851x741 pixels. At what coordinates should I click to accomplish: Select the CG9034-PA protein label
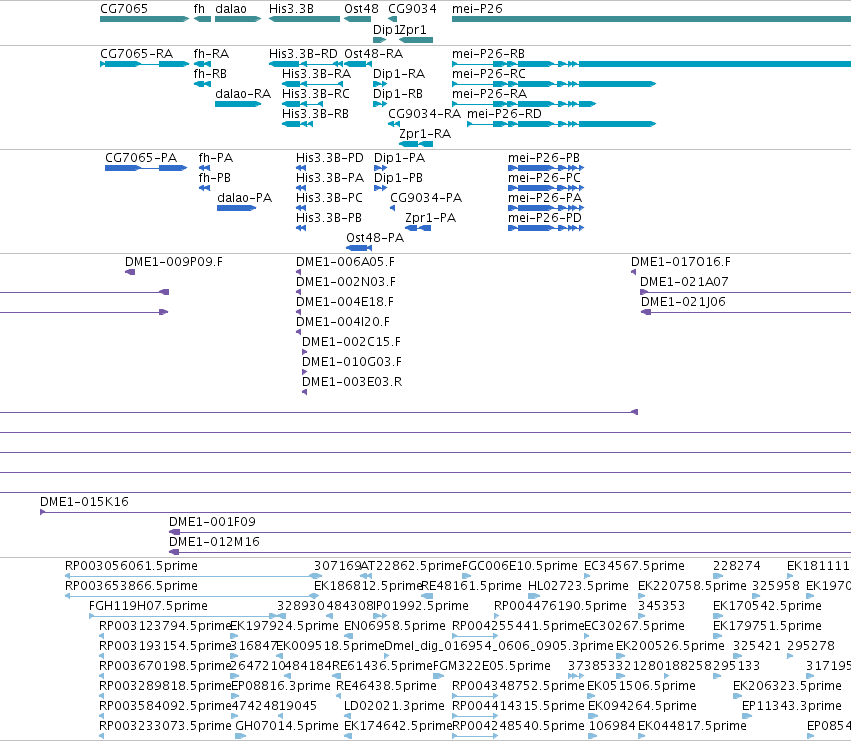[426, 198]
